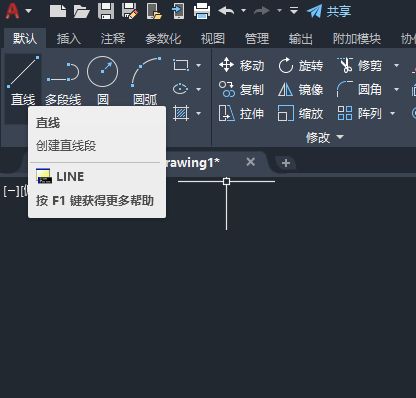The height and width of the screenshot is (398, 416).
Task: Select the 圆 circle tool
Action: (102, 81)
